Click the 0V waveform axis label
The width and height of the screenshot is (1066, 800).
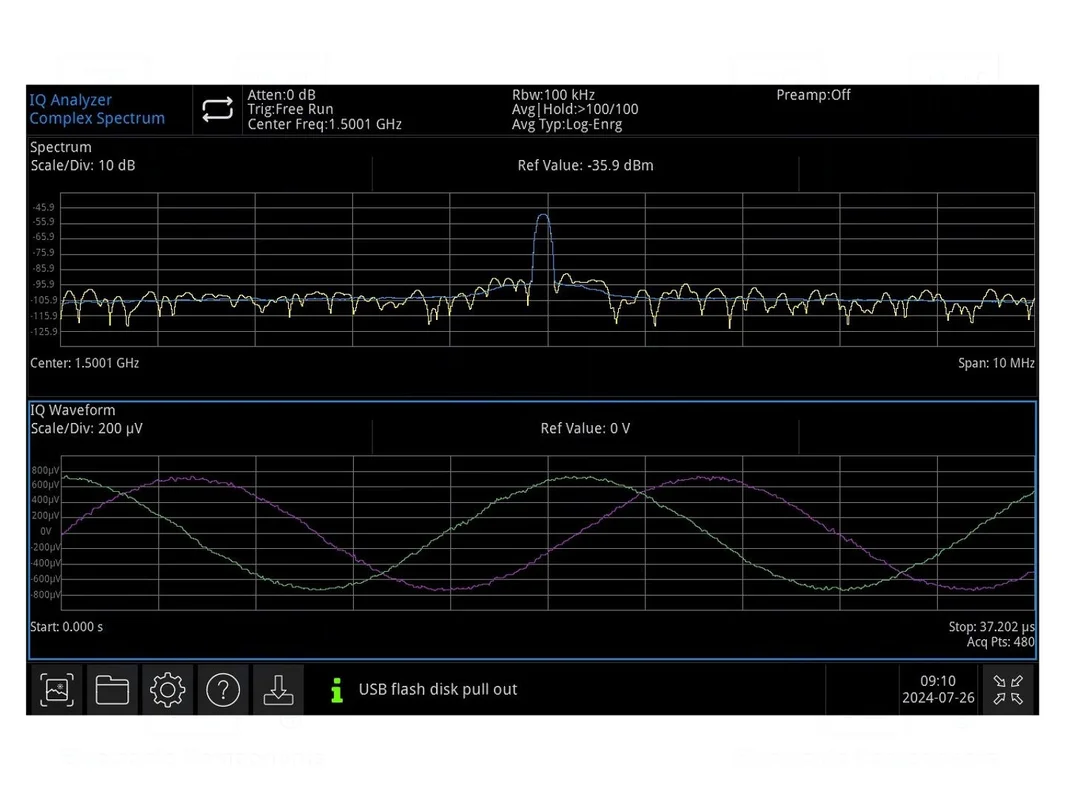tap(46, 532)
